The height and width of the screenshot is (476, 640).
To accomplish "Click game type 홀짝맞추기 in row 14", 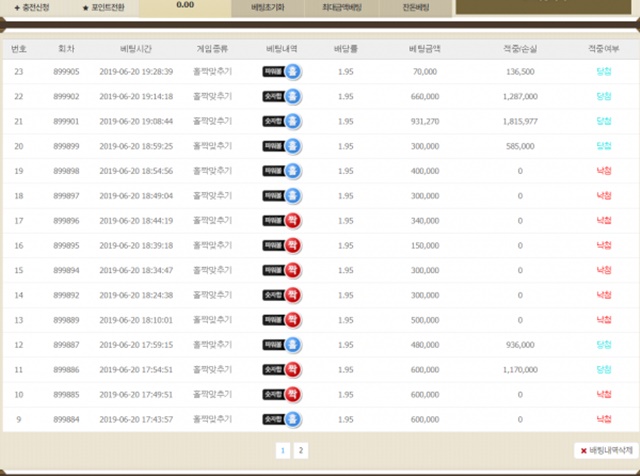I will click(x=212, y=295).
